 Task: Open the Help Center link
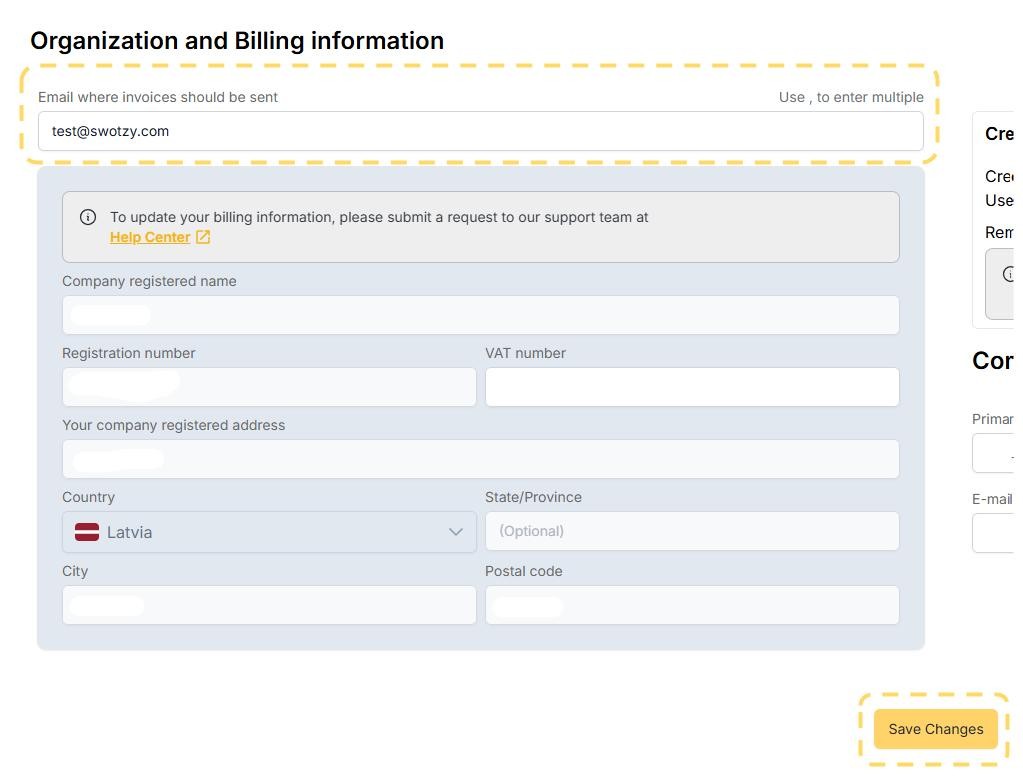150,237
